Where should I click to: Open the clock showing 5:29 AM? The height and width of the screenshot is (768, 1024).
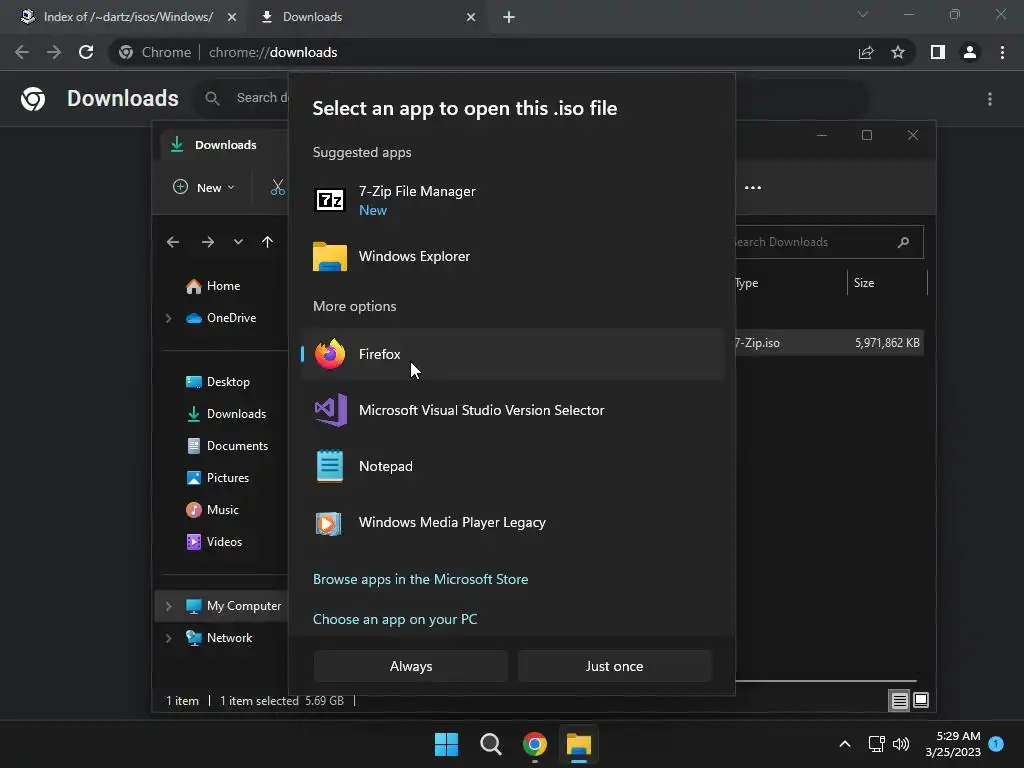[x=953, y=744]
